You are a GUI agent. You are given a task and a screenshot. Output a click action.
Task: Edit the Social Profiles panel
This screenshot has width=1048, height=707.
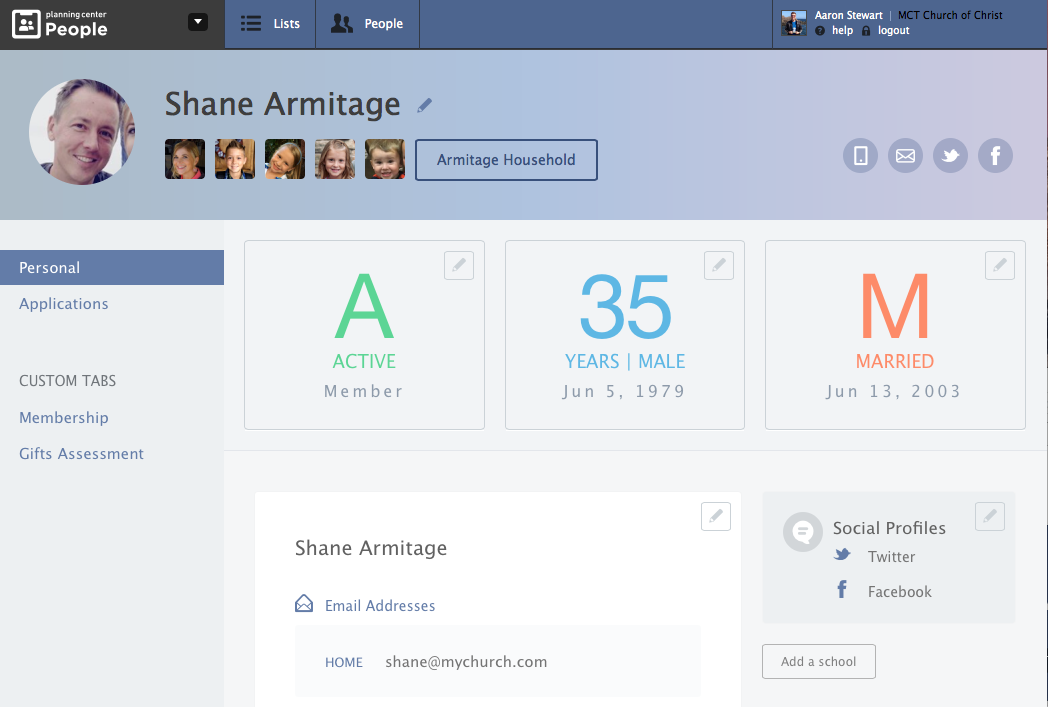click(x=990, y=516)
